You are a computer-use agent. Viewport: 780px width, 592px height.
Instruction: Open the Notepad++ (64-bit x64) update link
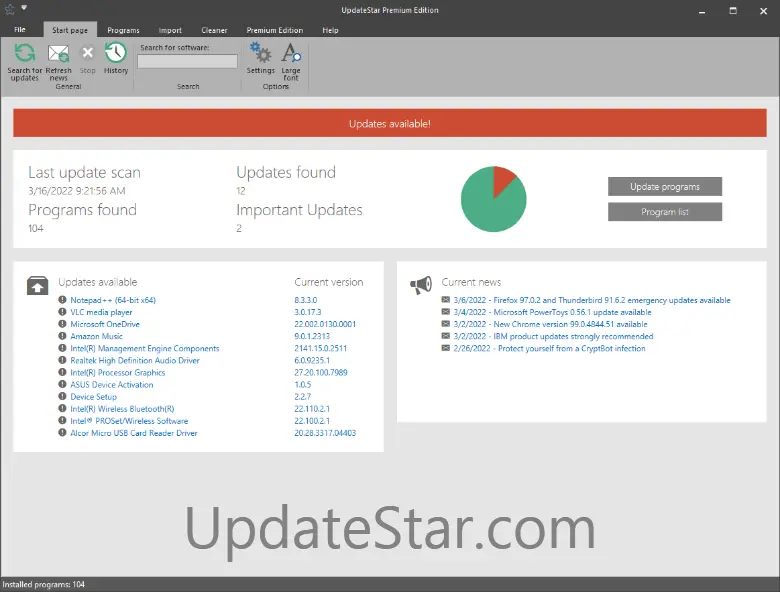coord(112,300)
